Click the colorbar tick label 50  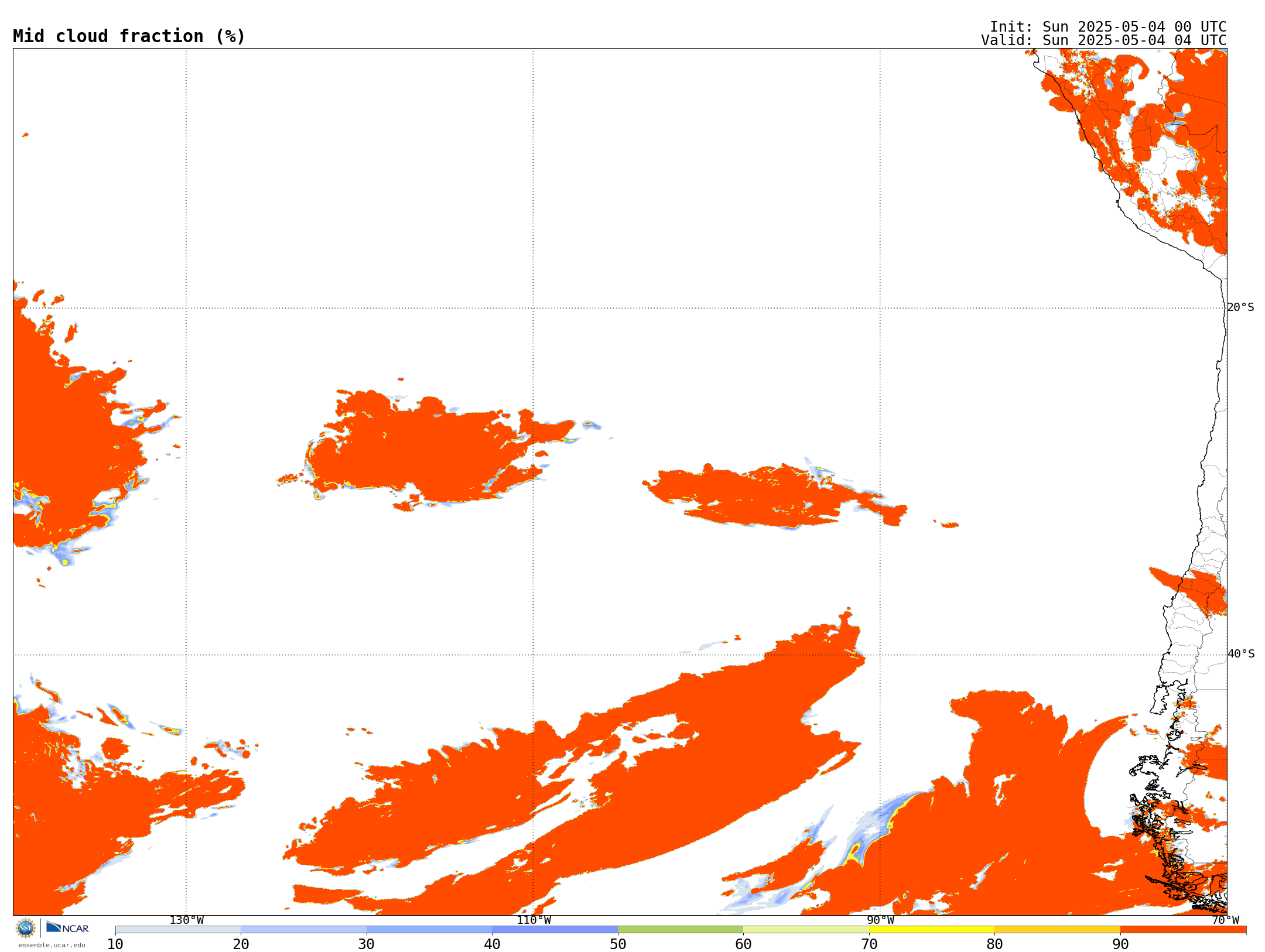618,944
